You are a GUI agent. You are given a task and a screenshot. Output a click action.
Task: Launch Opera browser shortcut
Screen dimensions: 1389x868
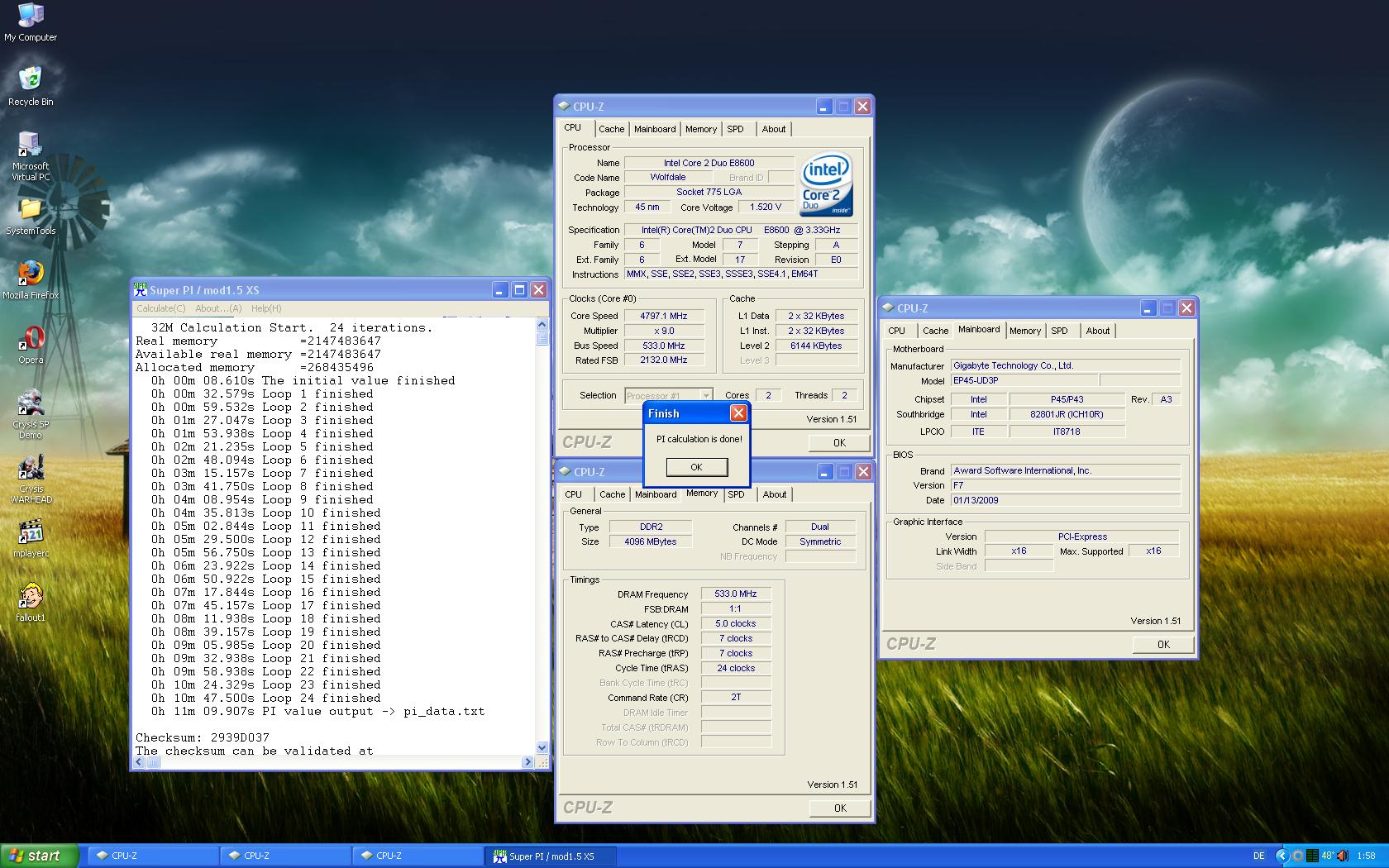pos(31,339)
